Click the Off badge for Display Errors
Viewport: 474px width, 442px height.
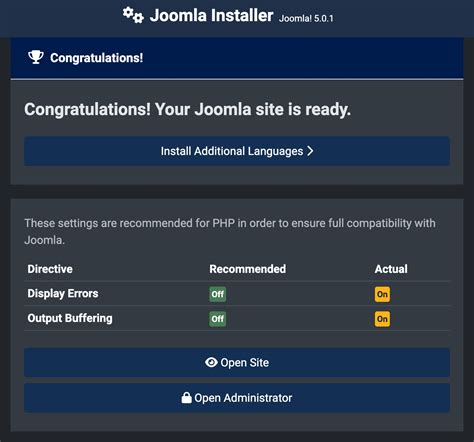[218, 294]
